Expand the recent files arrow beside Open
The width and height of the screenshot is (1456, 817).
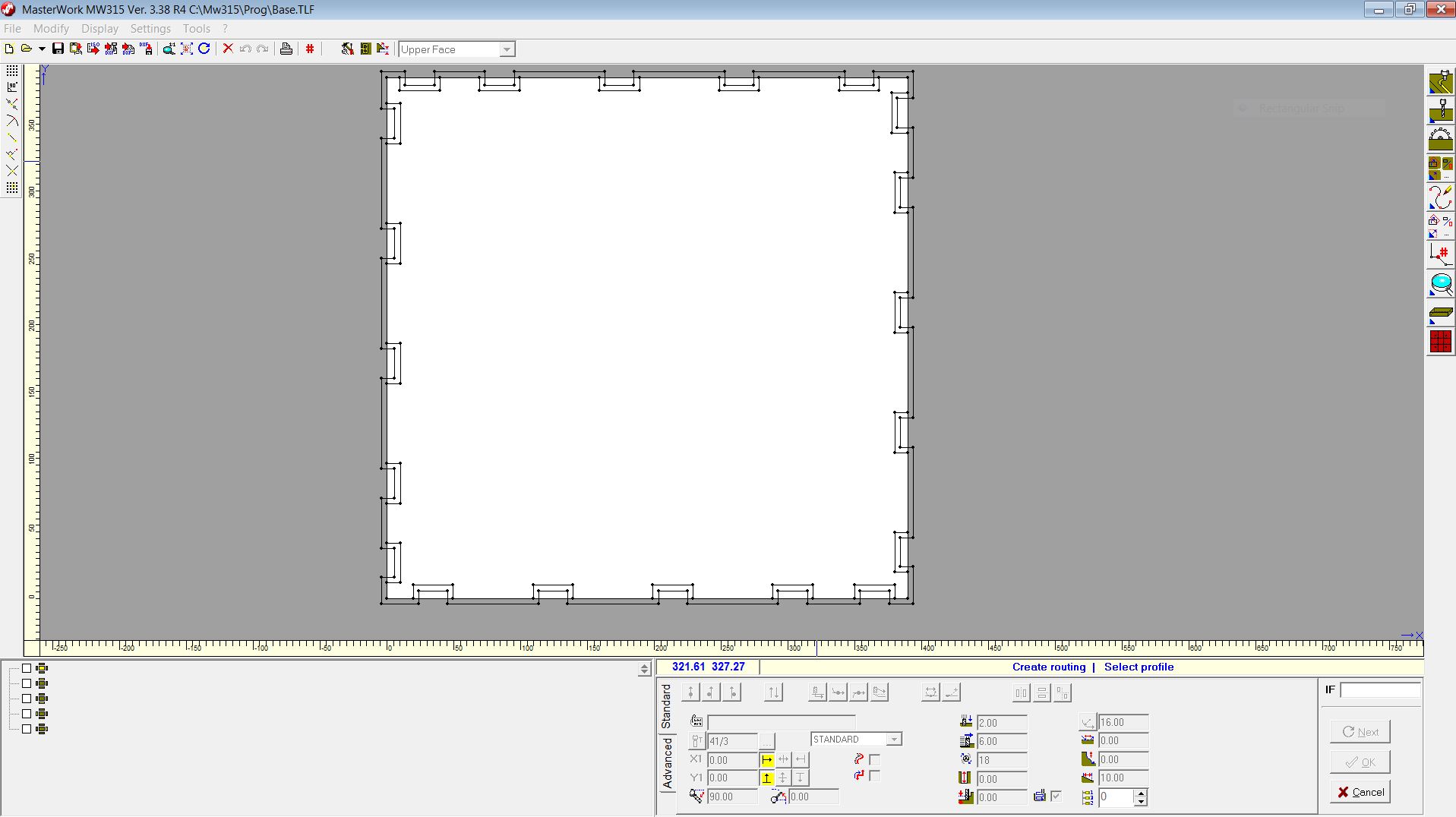pyautogui.click(x=42, y=49)
